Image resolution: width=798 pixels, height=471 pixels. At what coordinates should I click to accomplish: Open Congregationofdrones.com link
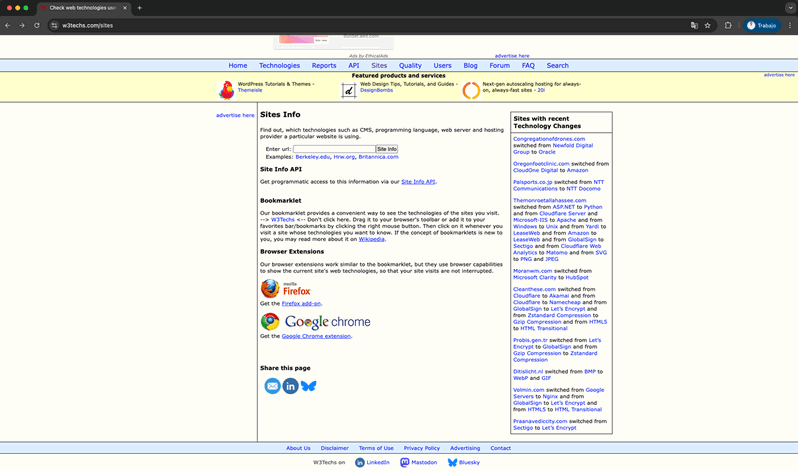(x=549, y=139)
